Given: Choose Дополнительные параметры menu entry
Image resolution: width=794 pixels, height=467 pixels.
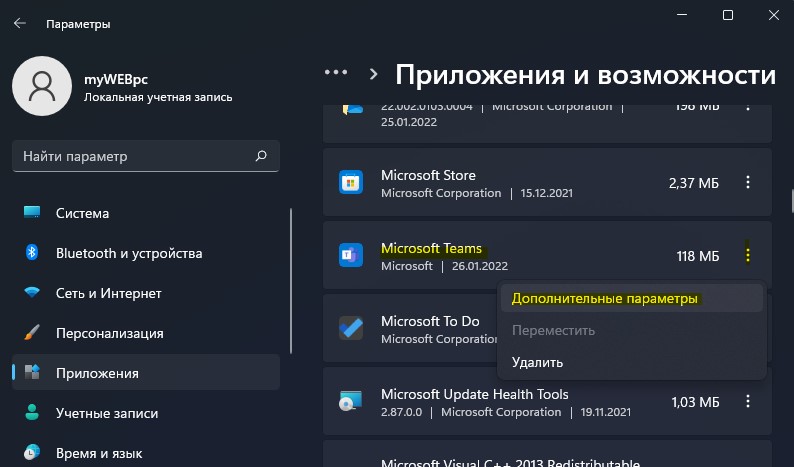Looking at the screenshot, I should click(631, 298).
